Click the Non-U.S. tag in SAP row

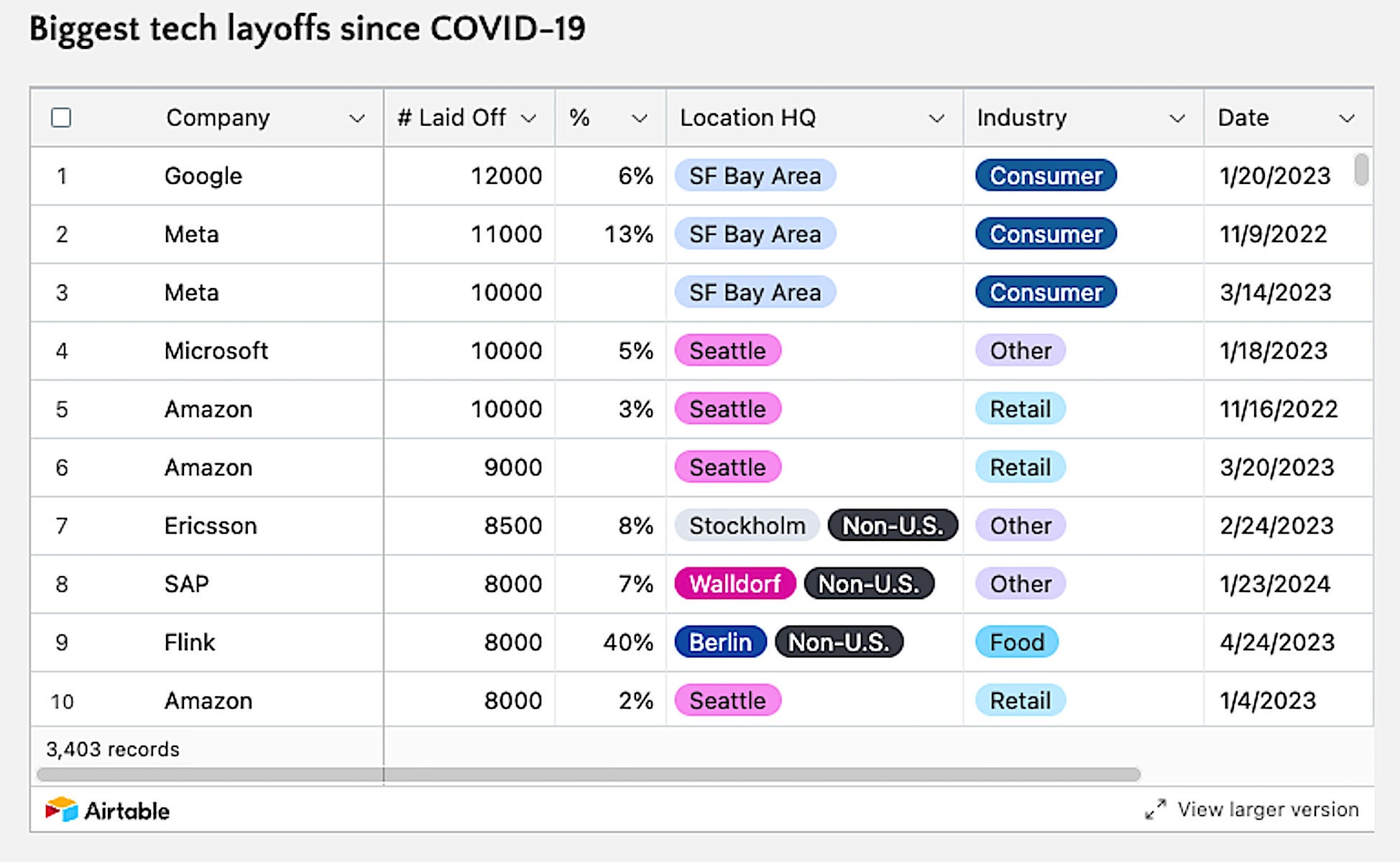(869, 584)
